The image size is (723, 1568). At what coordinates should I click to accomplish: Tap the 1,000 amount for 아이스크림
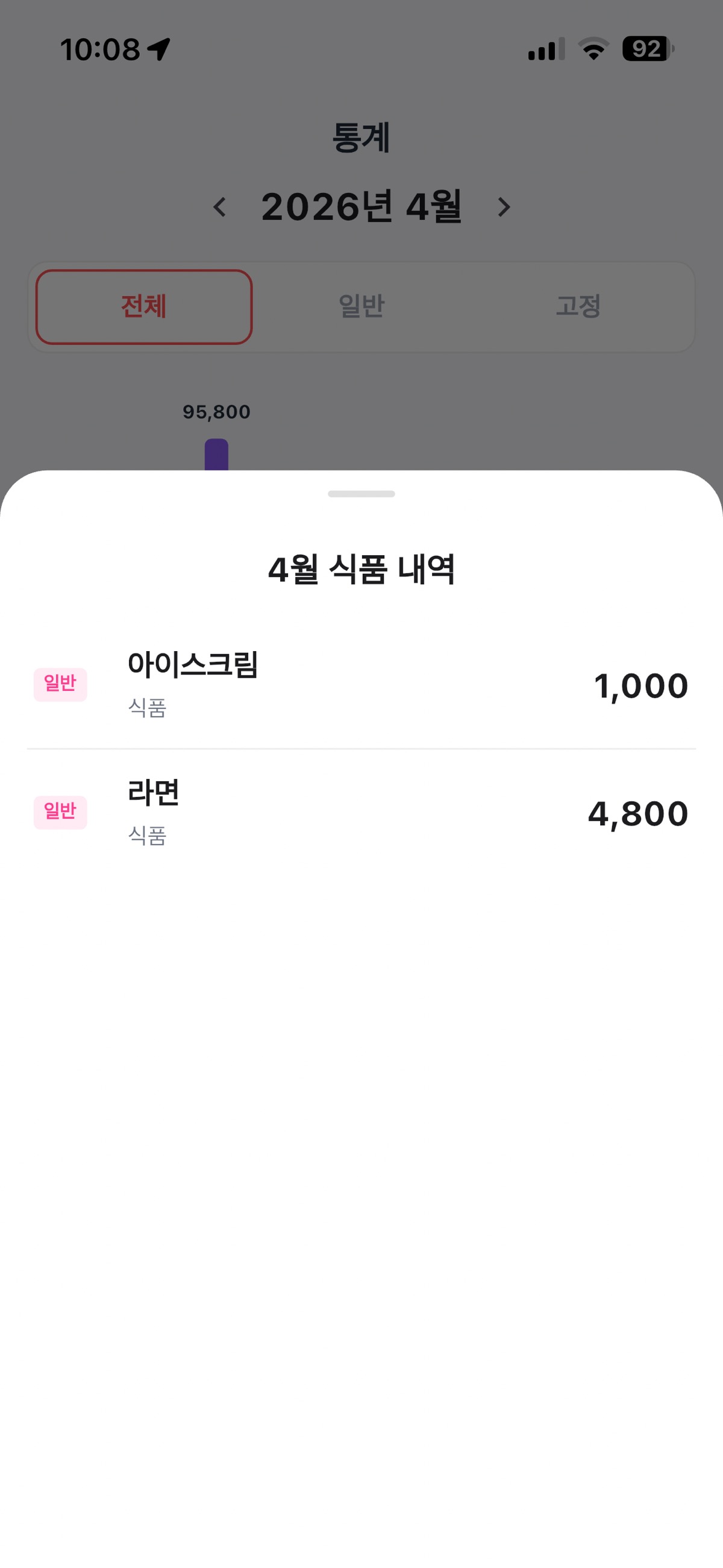[x=640, y=686]
